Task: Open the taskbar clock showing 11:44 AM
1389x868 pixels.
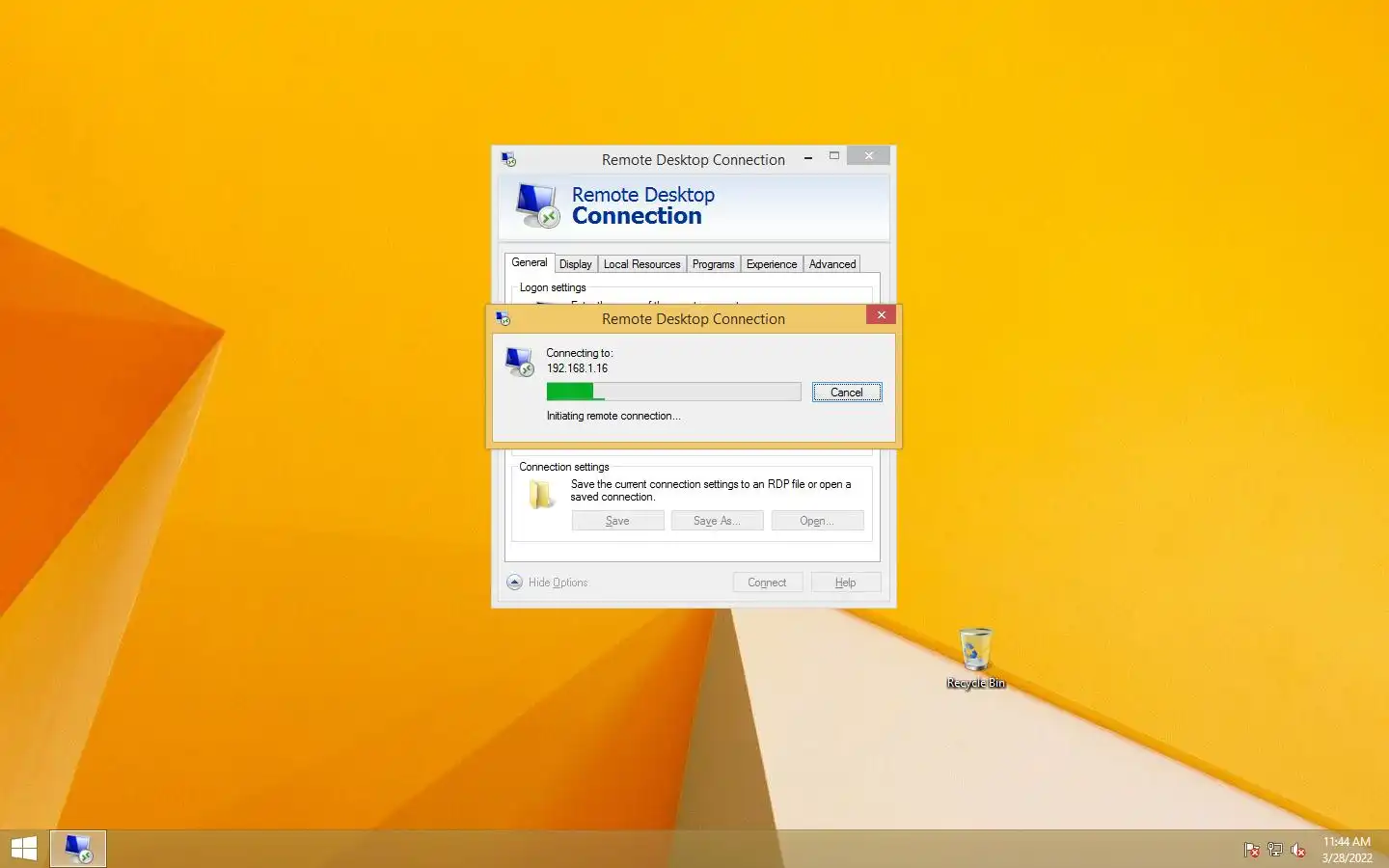Action: [1347, 850]
